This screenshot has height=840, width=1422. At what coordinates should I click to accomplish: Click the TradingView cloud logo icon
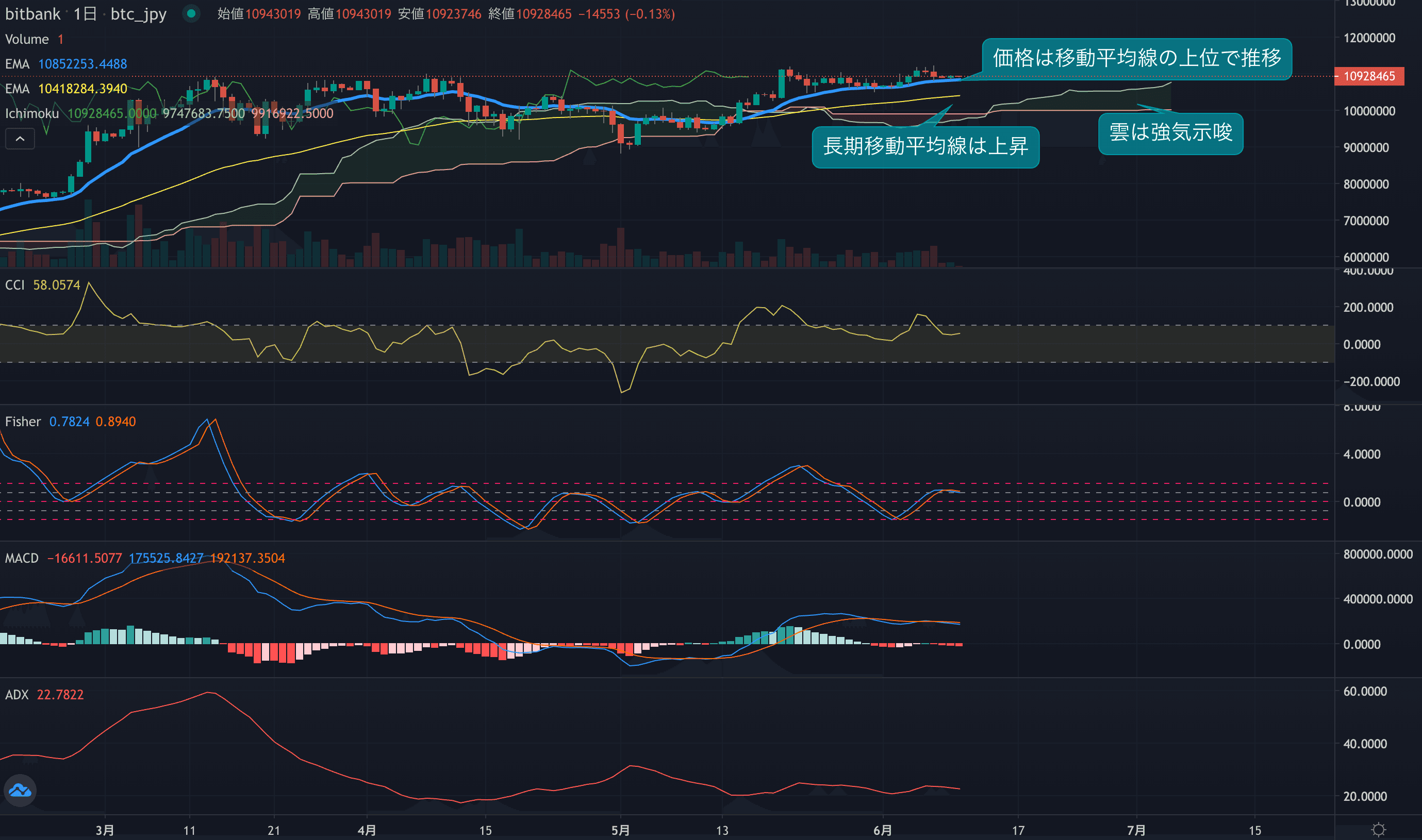(21, 790)
